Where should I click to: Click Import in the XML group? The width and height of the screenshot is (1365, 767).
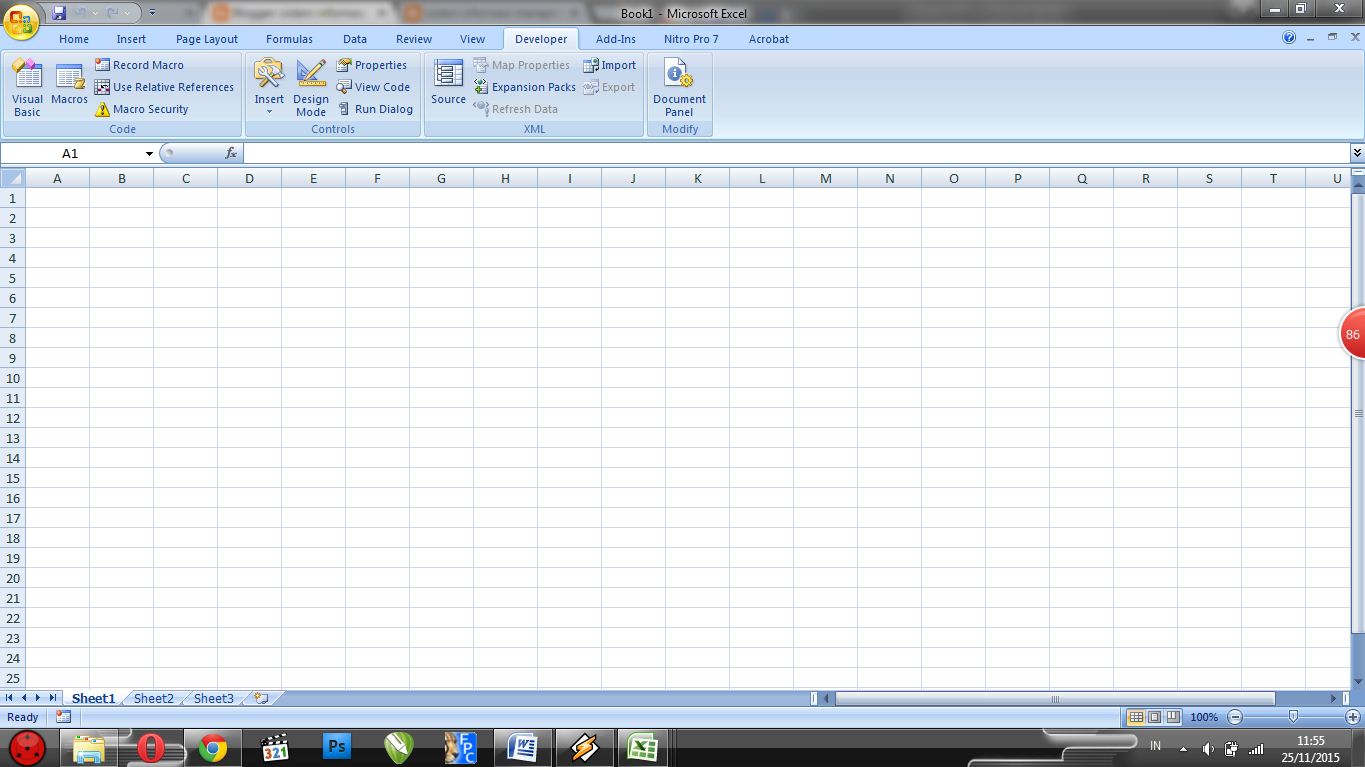(x=609, y=65)
